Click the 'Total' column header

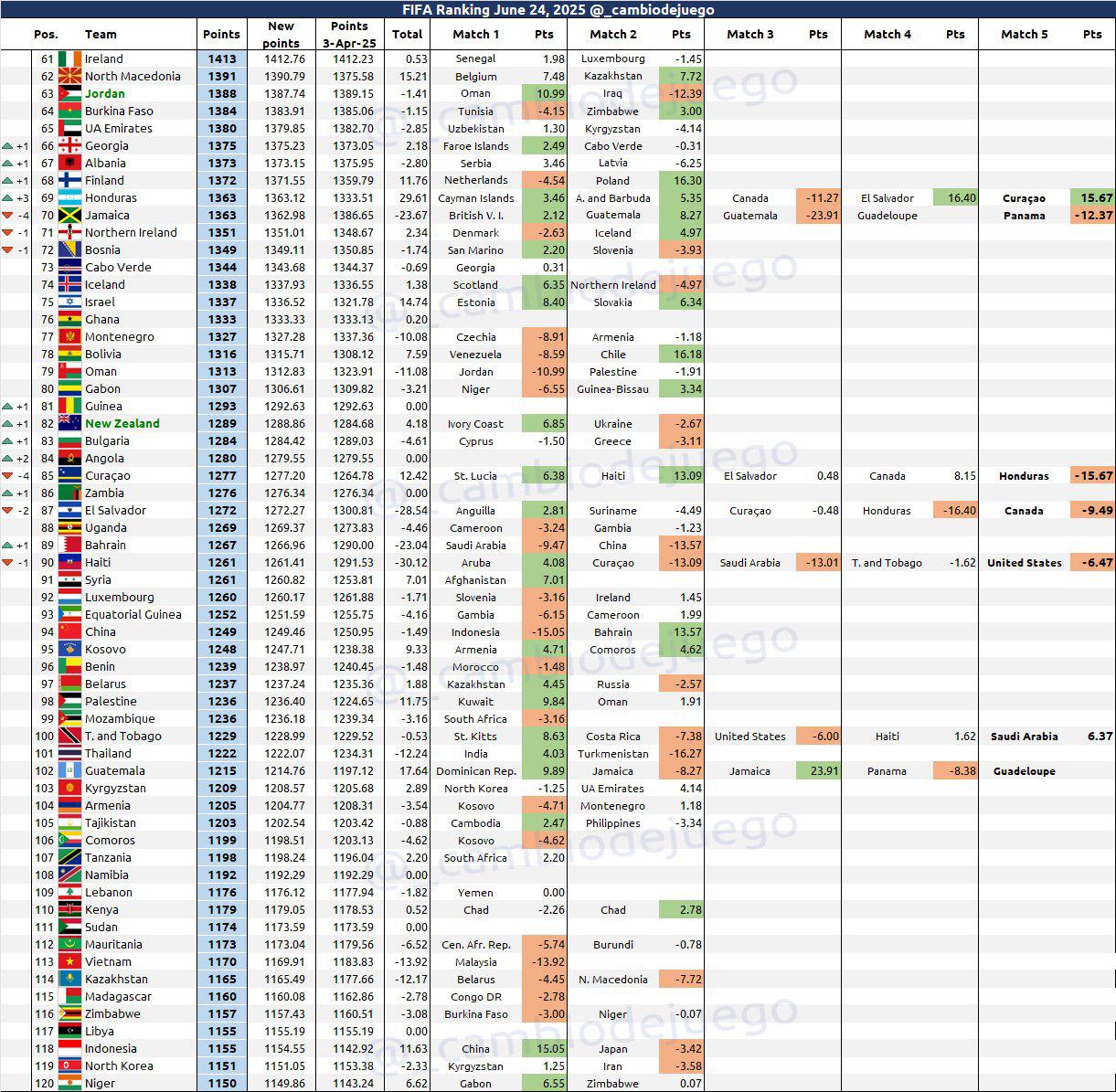(407, 34)
